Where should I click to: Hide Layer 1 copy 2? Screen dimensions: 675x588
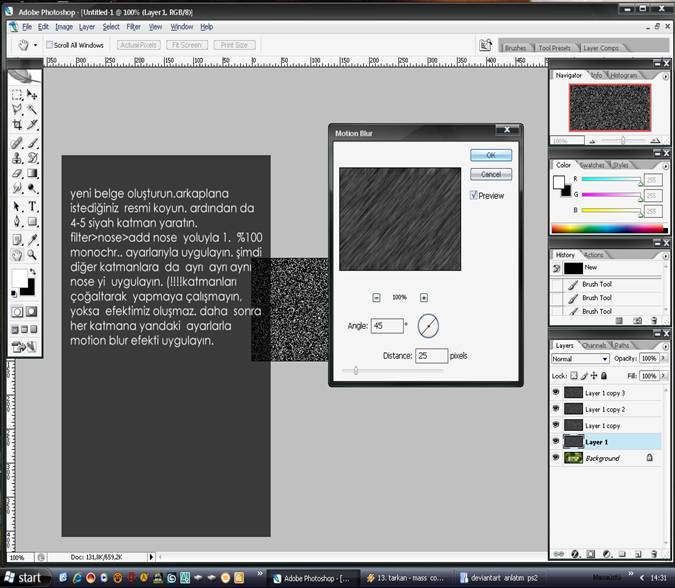pos(556,409)
